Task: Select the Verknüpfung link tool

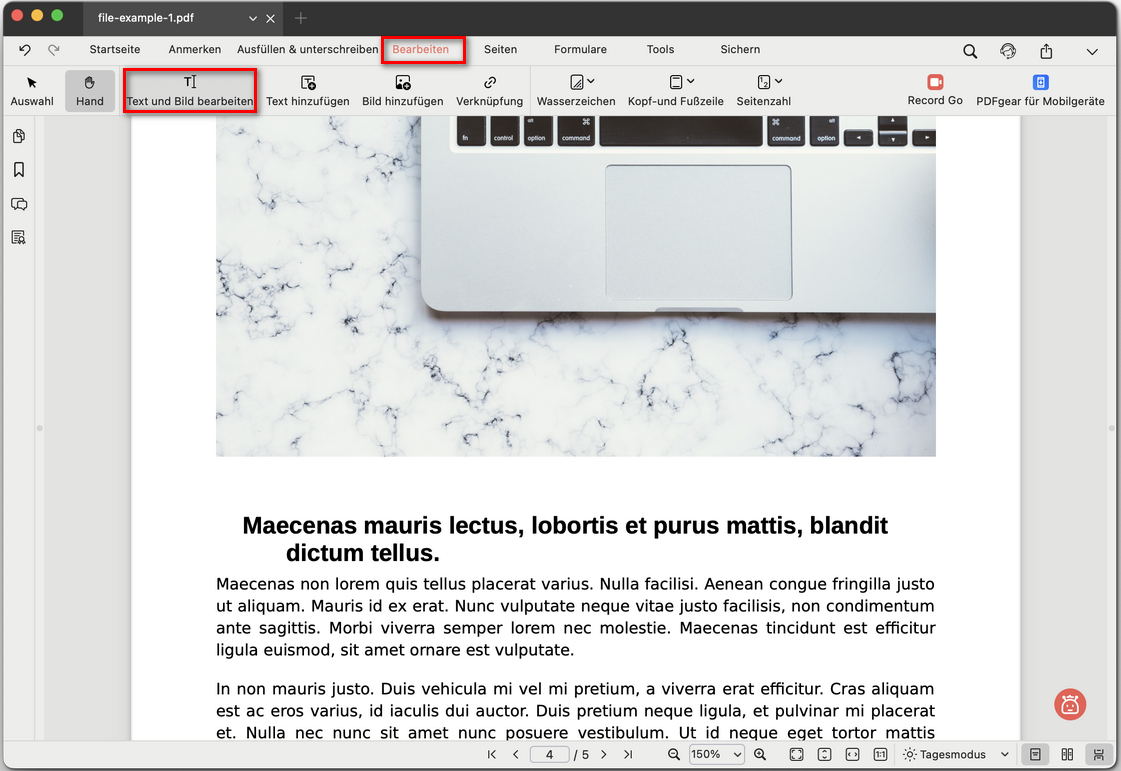Action: (490, 91)
